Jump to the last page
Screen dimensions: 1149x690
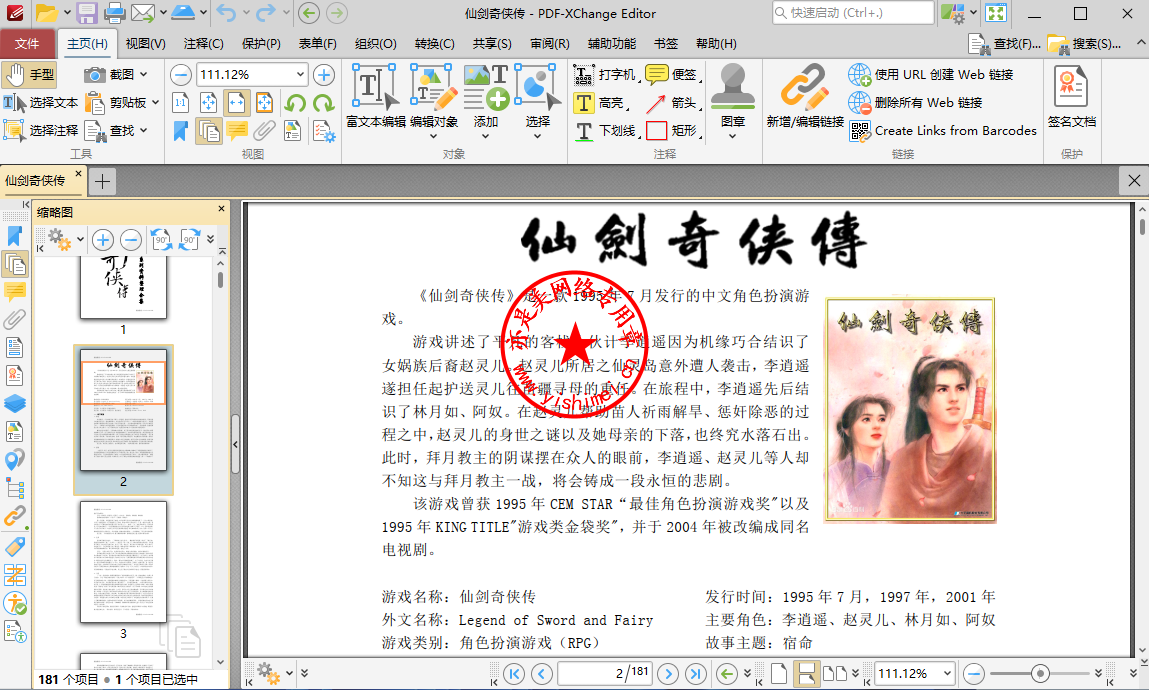coord(696,673)
